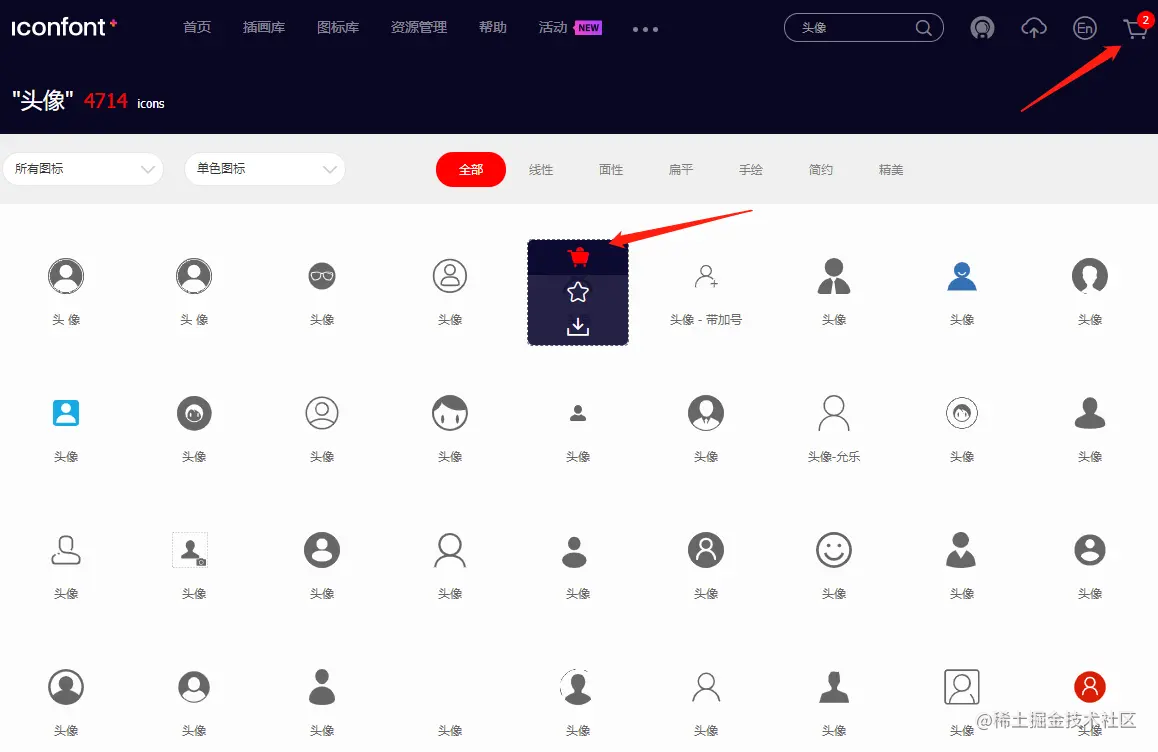Viewport: 1158px width, 752px height.
Task: Open the 图标库 menu item
Action: 338,27
